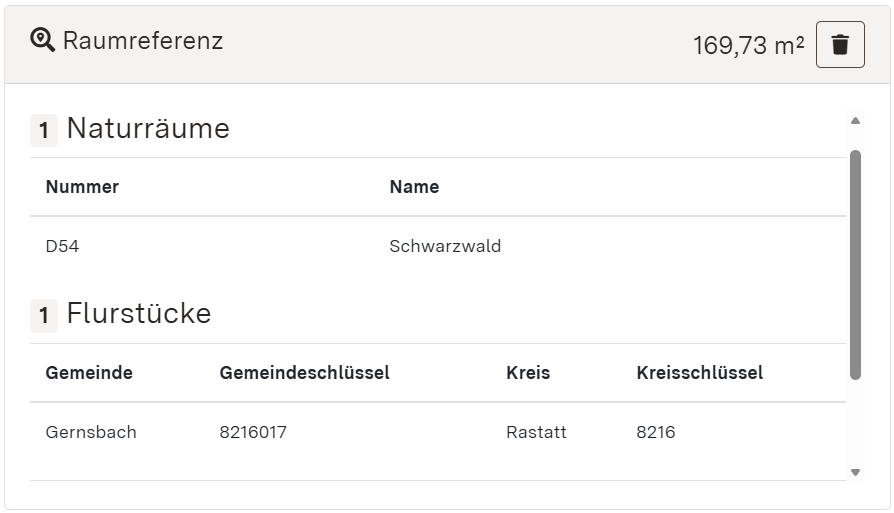The height and width of the screenshot is (513, 894).
Task: Select the Flurstücke section heading
Action: tap(139, 314)
